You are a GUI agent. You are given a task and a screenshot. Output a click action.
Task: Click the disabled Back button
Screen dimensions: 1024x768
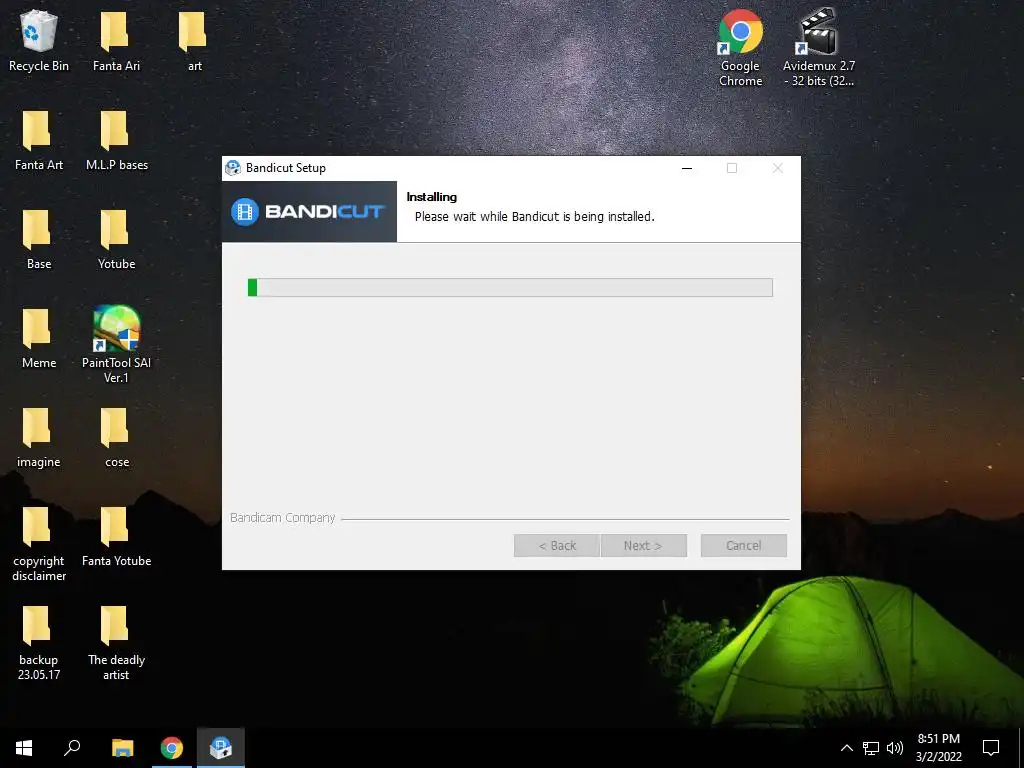tap(556, 545)
